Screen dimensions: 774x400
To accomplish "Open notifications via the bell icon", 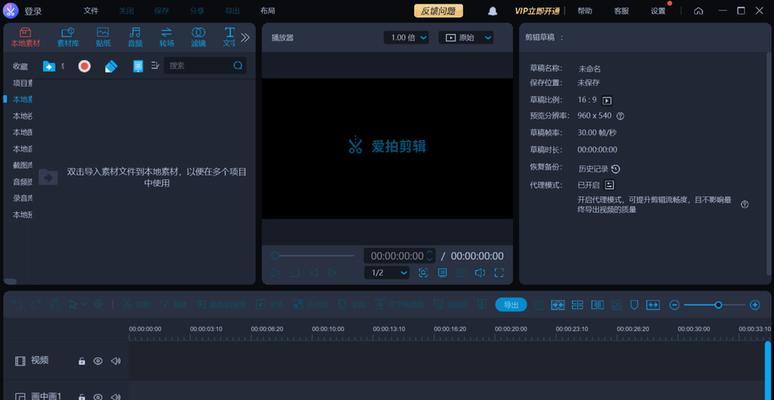I will pyautogui.click(x=492, y=11).
